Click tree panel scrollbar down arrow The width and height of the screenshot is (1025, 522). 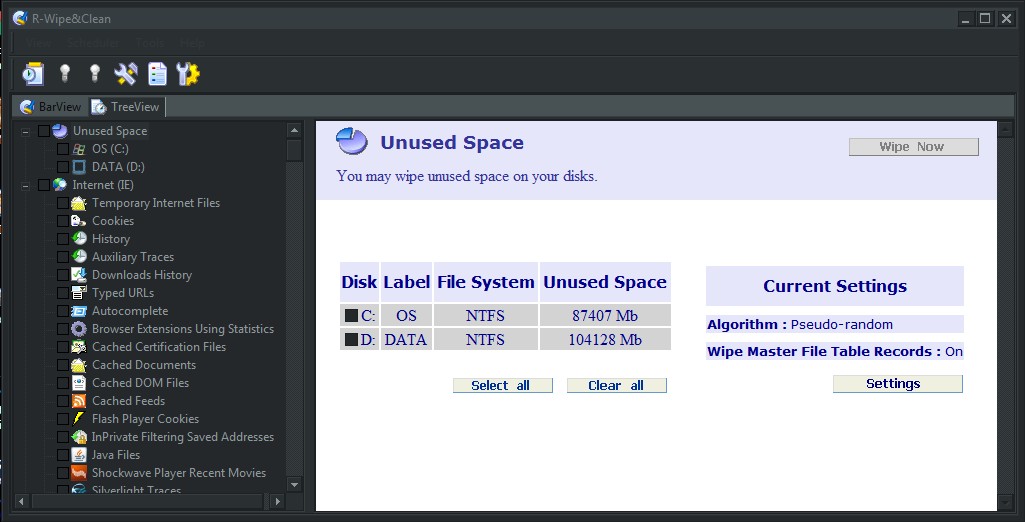[294, 484]
